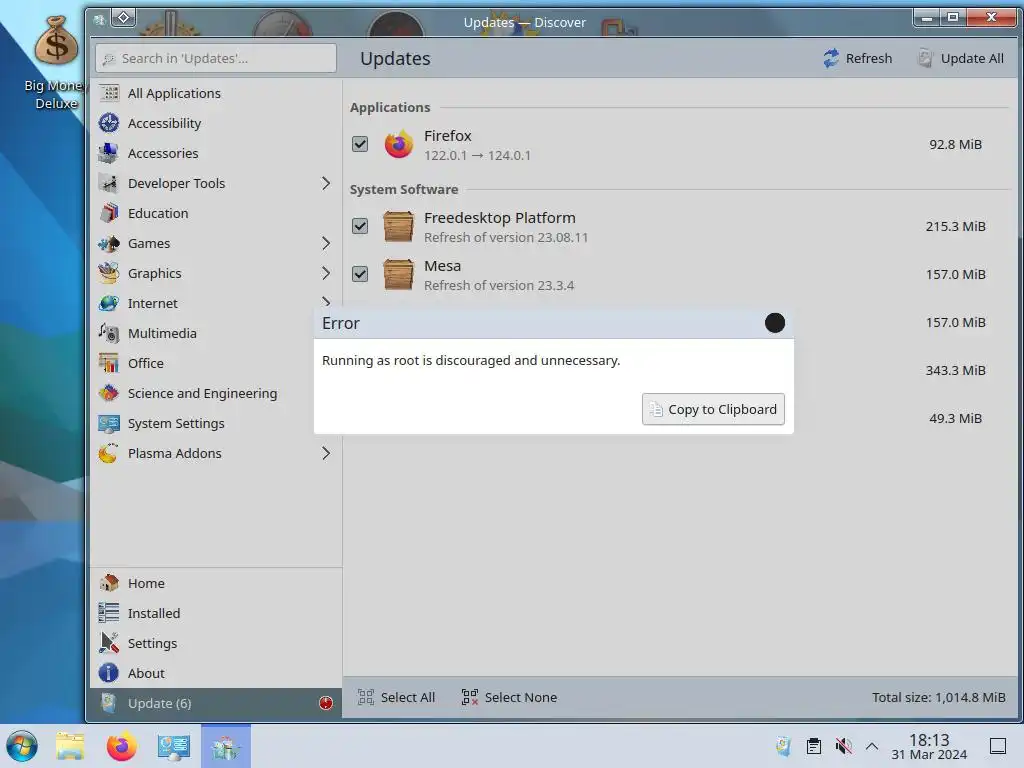Click the Settings tools icon
The height and width of the screenshot is (768, 1024).
[x=109, y=643]
